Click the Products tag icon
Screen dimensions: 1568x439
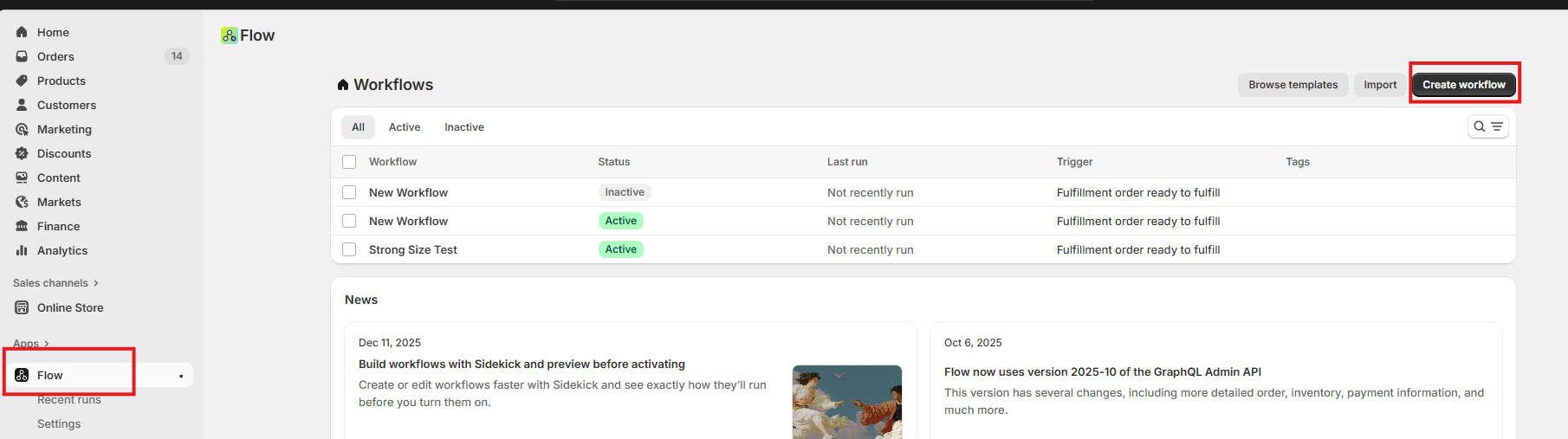tap(22, 81)
